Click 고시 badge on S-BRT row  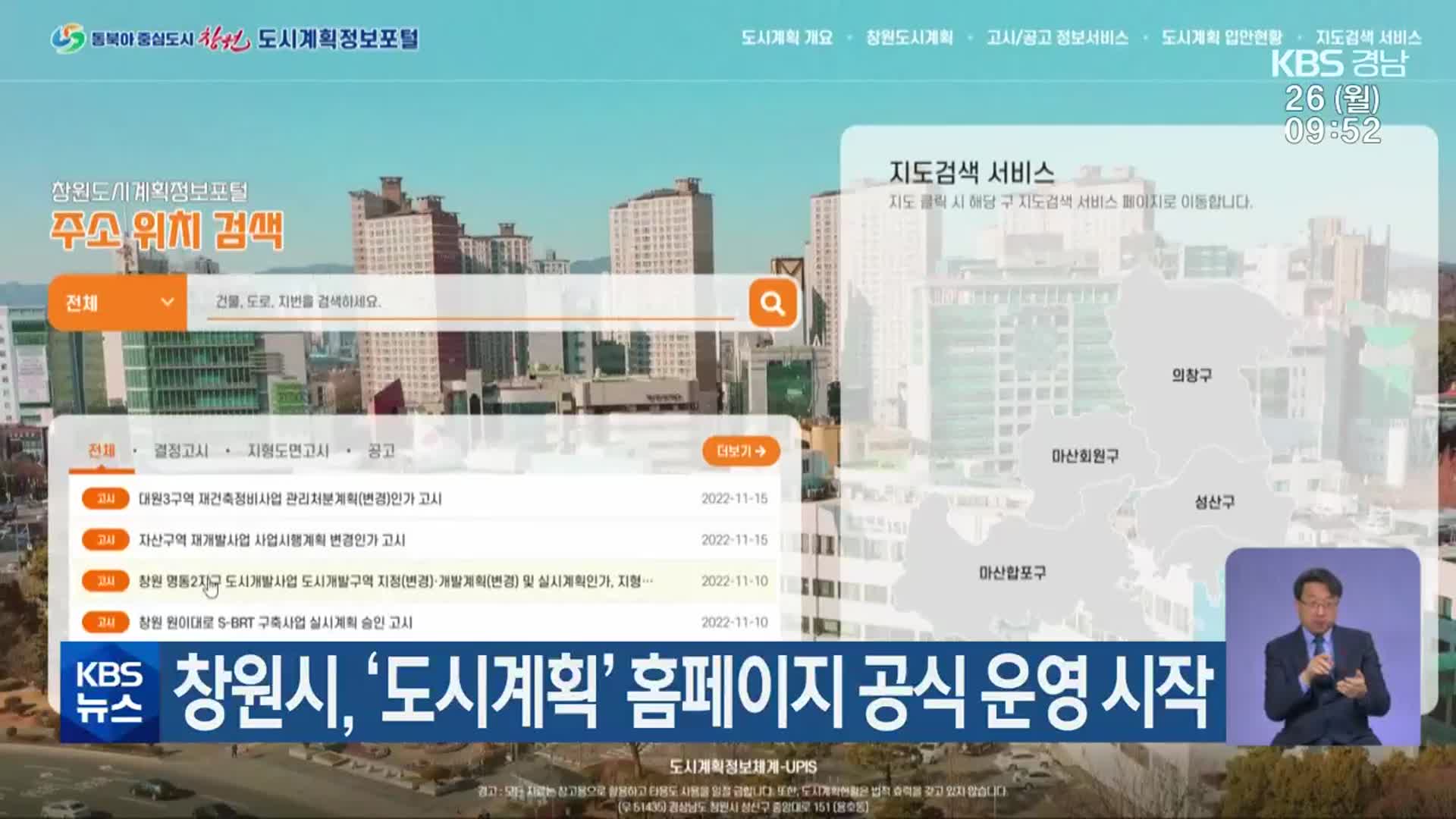pos(105,623)
